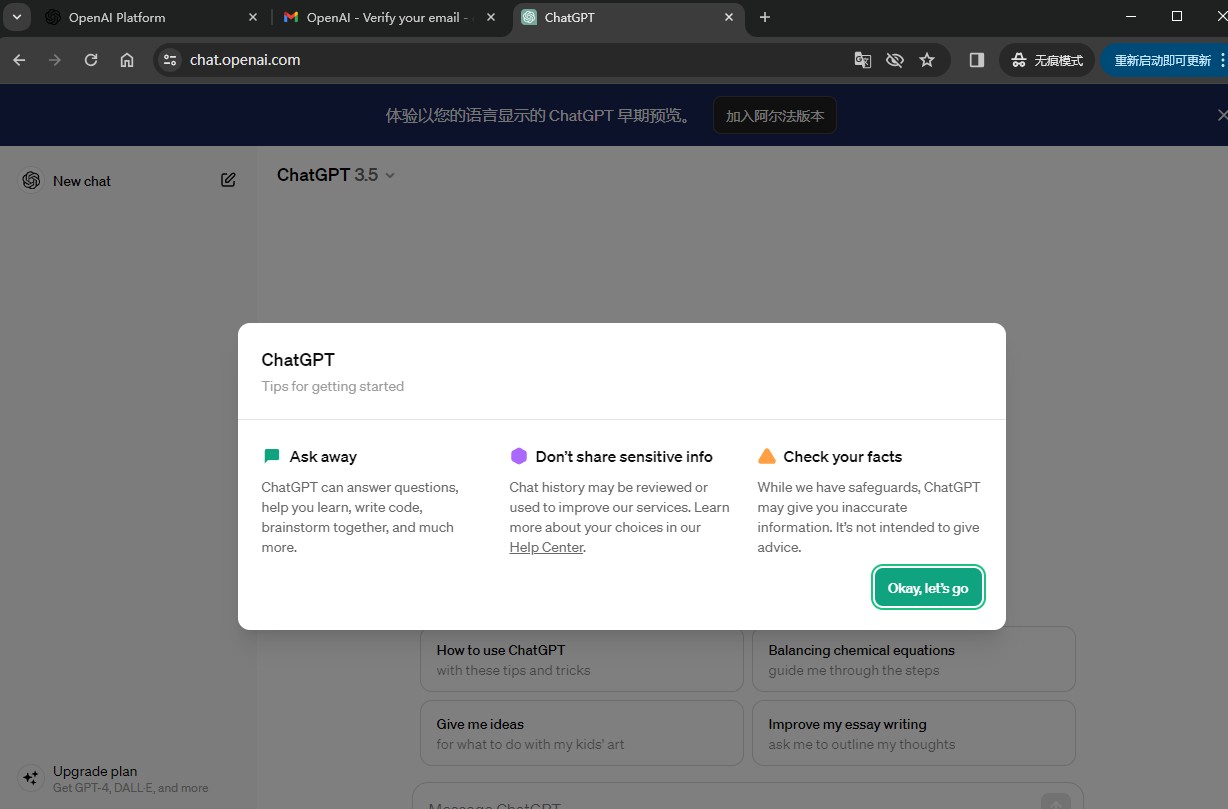The height and width of the screenshot is (809, 1228).
Task: Click the browser back arrow
Action: (x=19, y=60)
